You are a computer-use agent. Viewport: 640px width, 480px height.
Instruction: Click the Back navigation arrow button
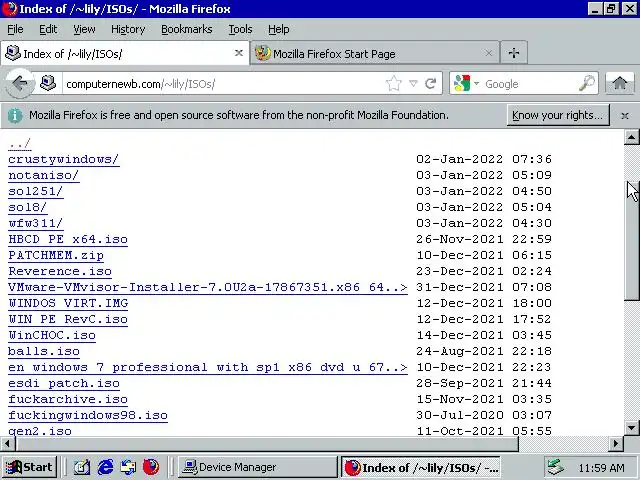[x=19, y=84]
